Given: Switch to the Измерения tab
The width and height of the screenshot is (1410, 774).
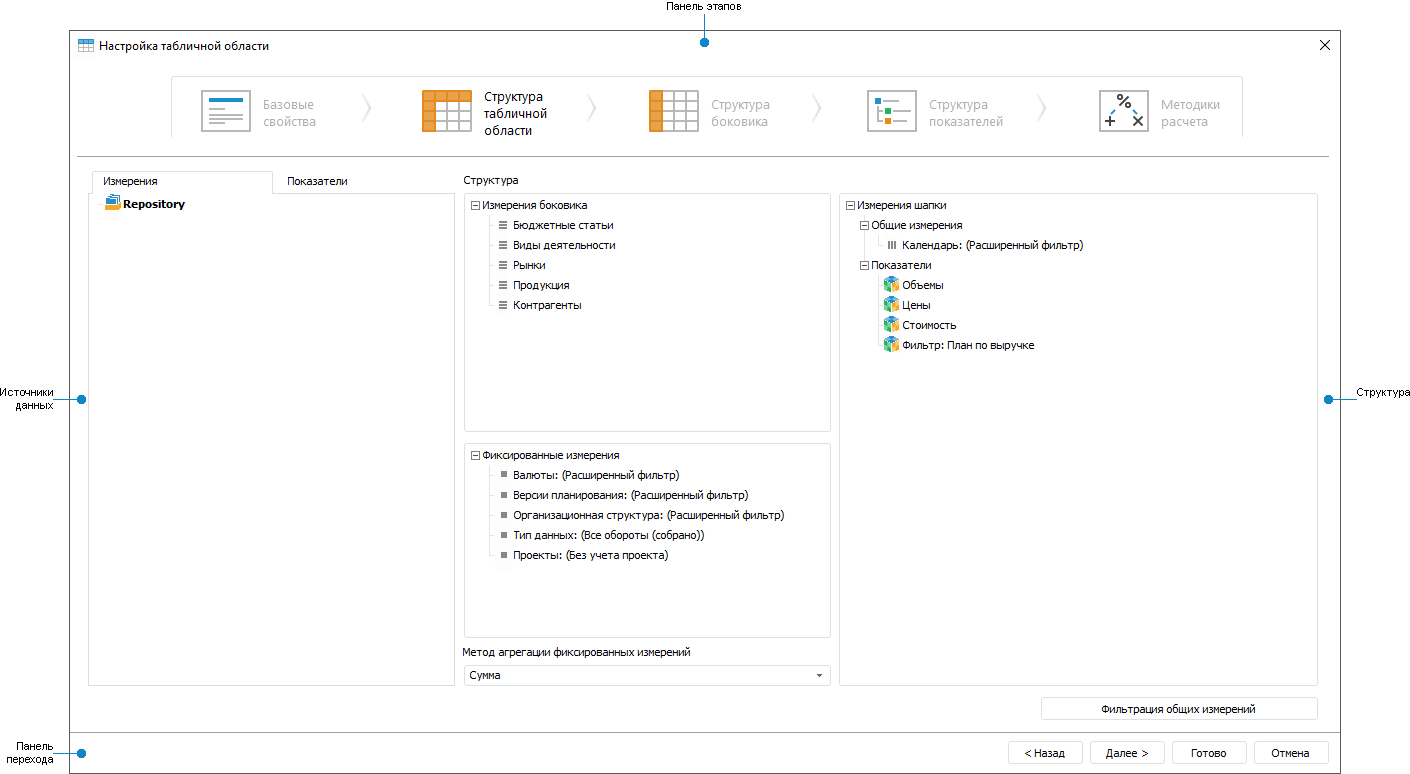Looking at the screenshot, I should point(181,182).
